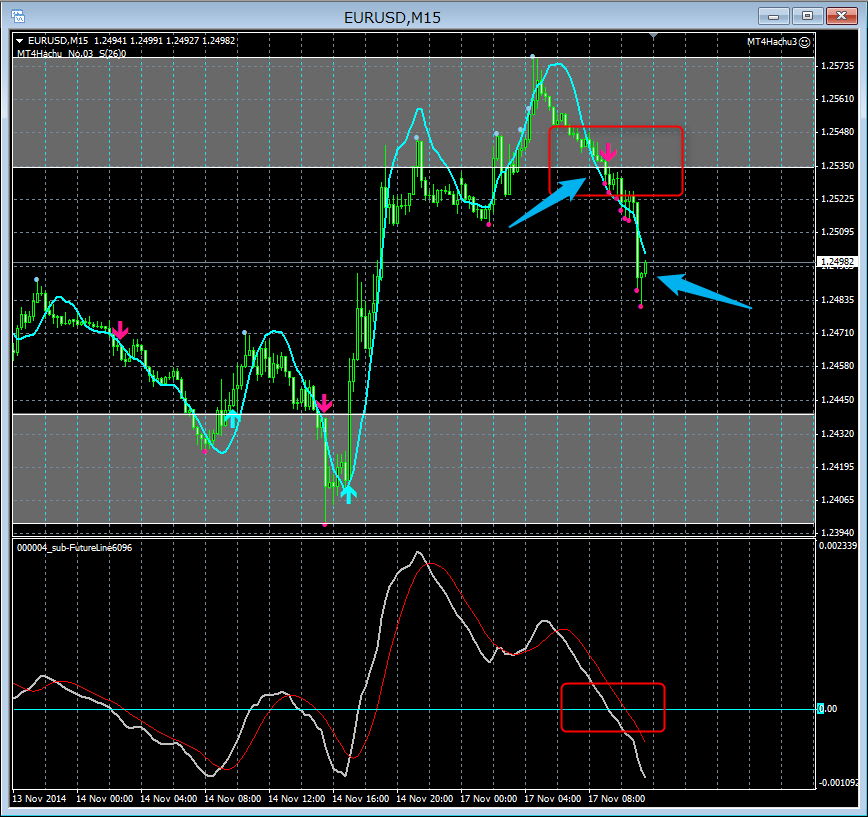The width and height of the screenshot is (868, 817).
Task: Click the 0.00 indicator level label
Action: click(x=828, y=709)
